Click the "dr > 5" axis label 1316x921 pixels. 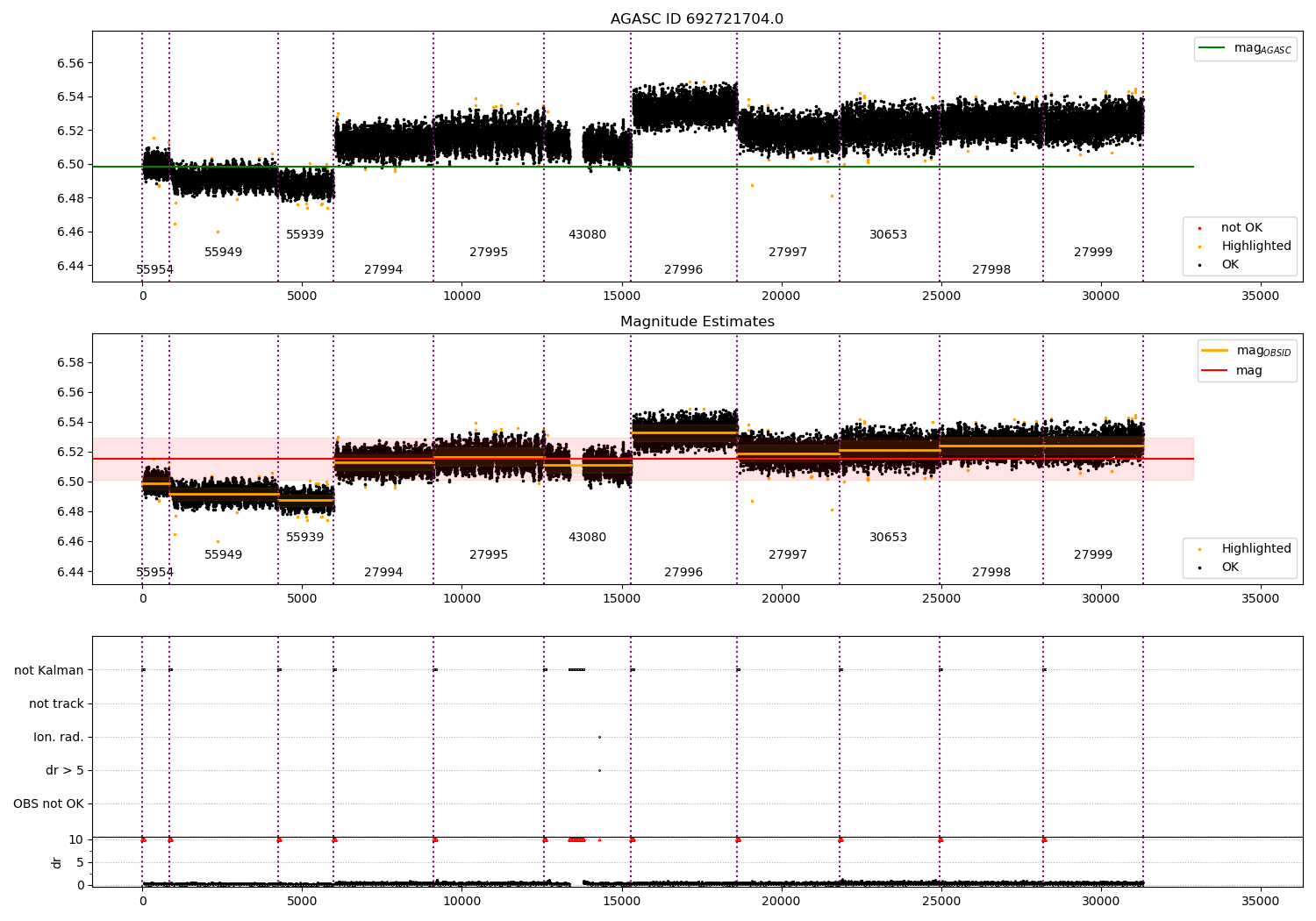pyautogui.click(x=65, y=771)
